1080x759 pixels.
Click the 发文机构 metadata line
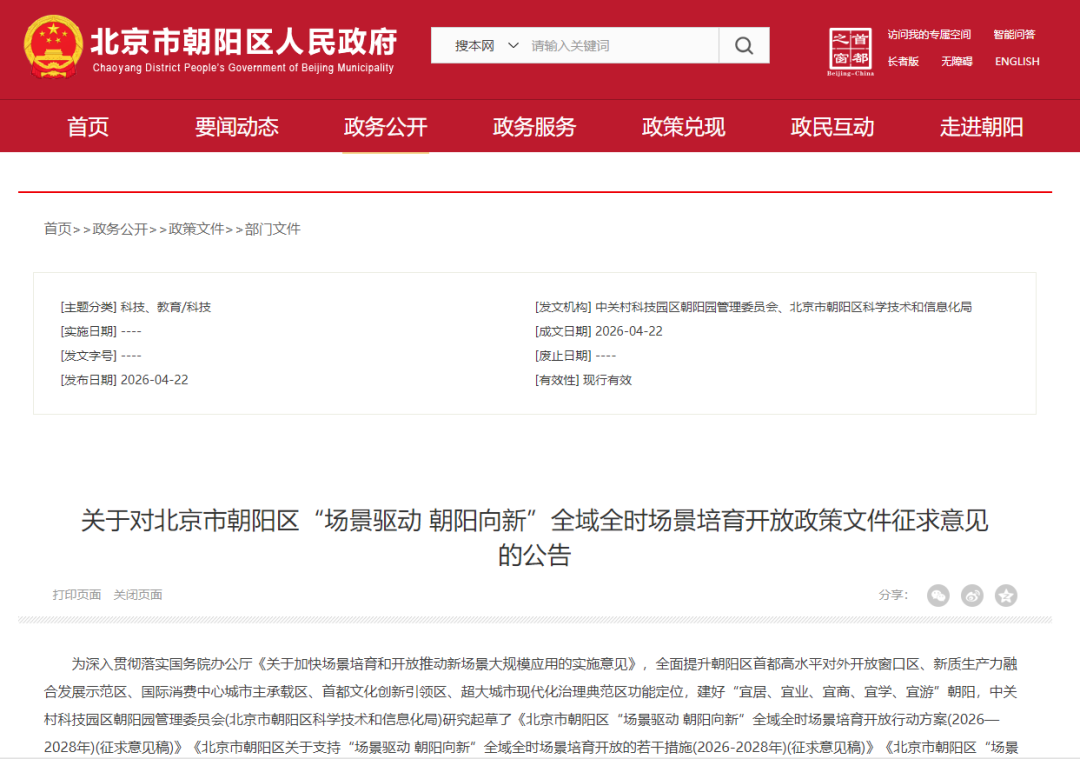click(x=754, y=307)
